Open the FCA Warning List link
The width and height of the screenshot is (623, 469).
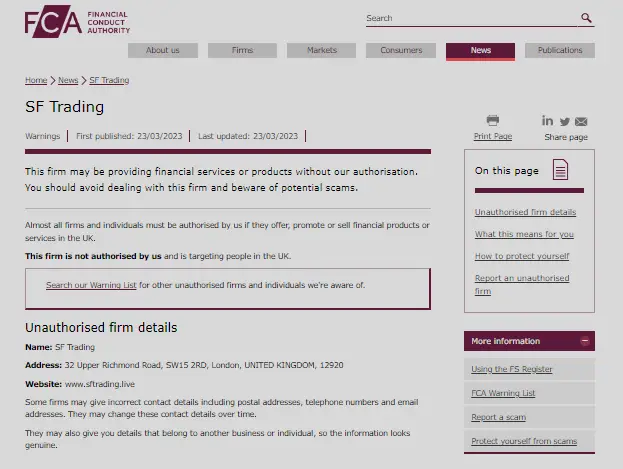pos(503,393)
